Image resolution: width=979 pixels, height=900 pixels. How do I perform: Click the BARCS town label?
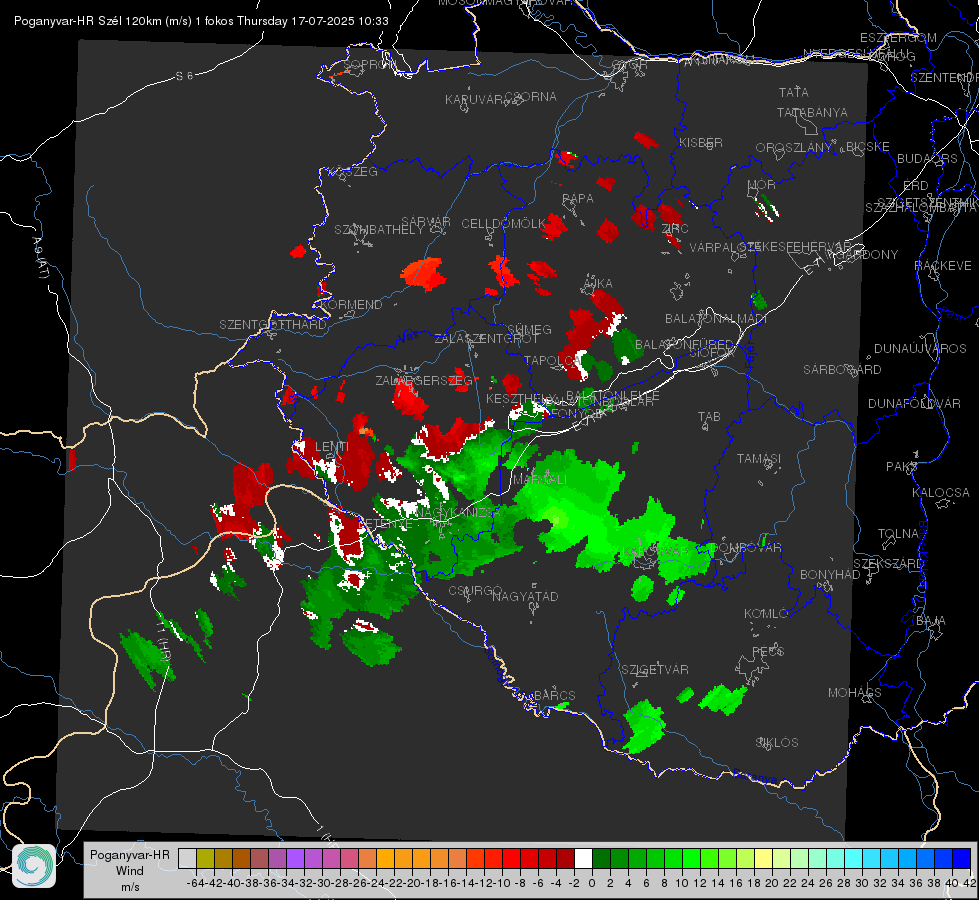pyautogui.click(x=555, y=695)
